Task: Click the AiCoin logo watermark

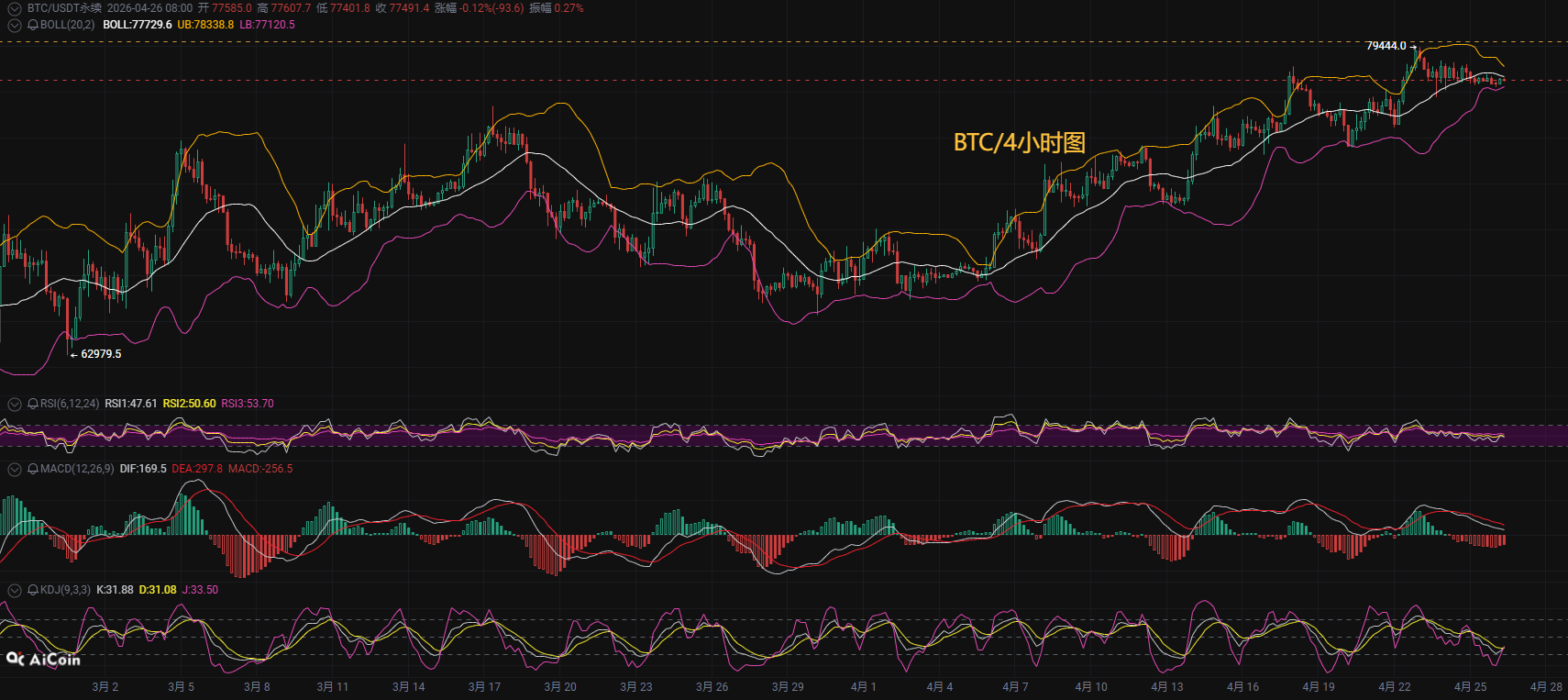Action: 43,659
